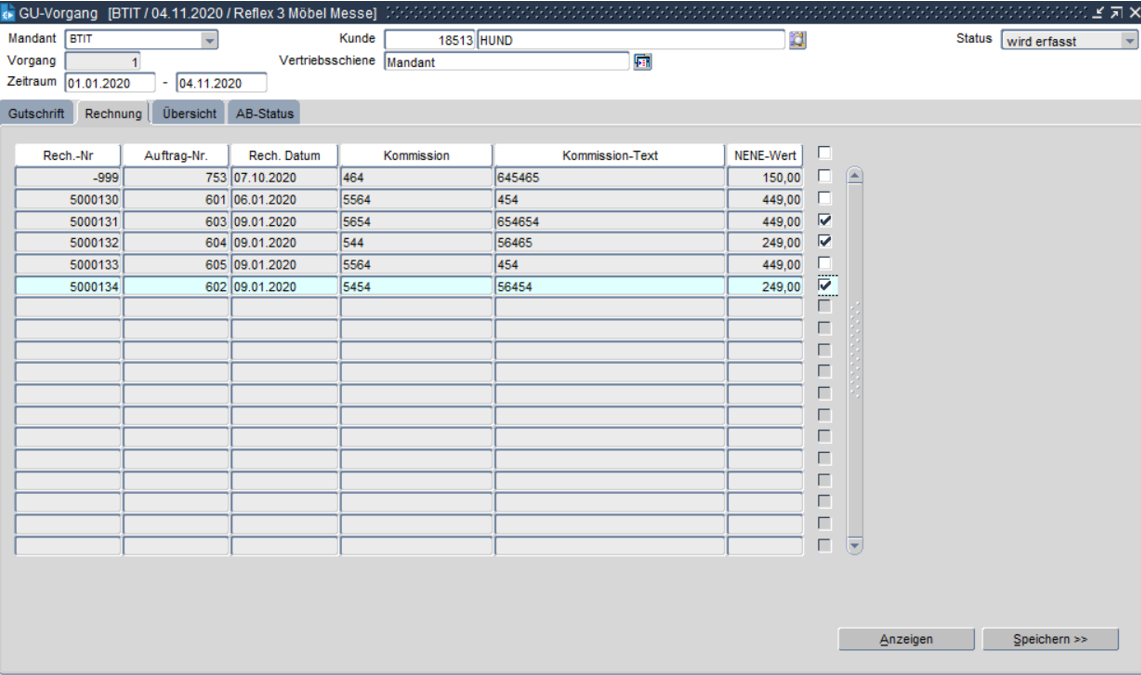Click the Speichern >> button

point(1050,639)
